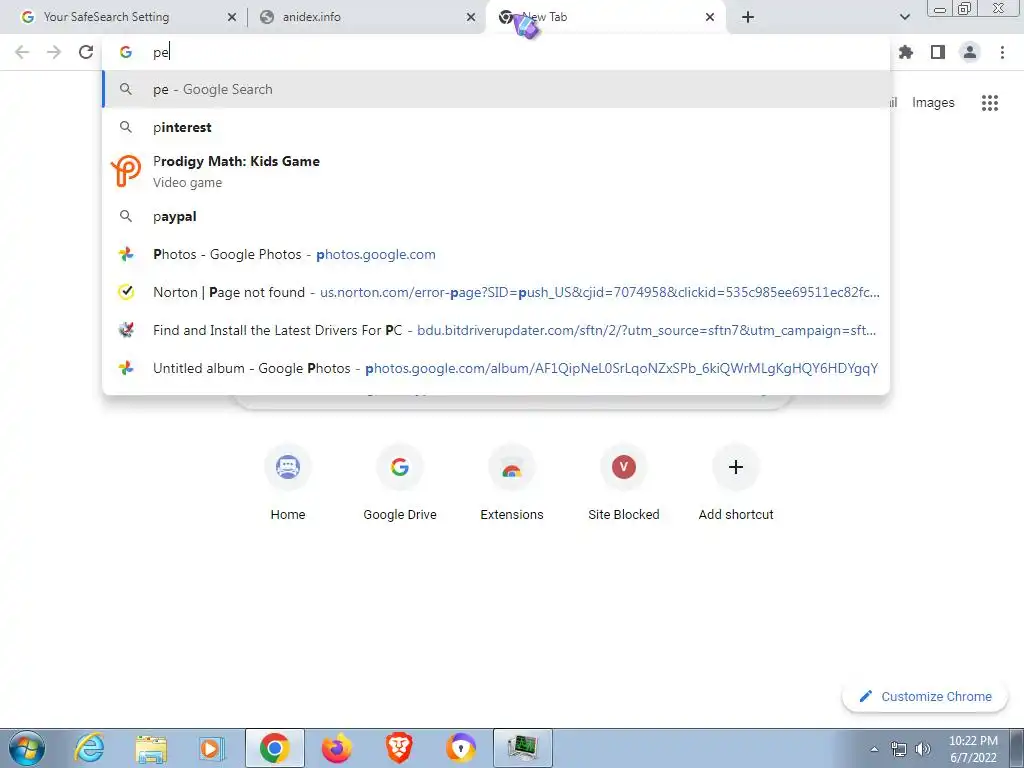Open the monitor app taskbar icon
1024x768 pixels.
[523, 748]
